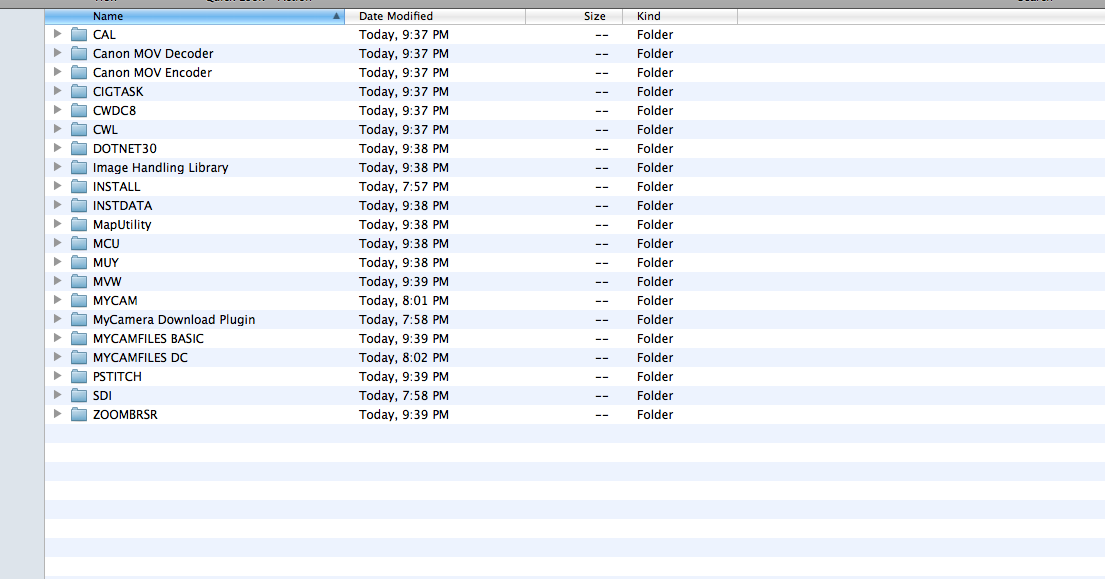Select the Image Handling Library name
Image resolution: width=1105 pixels, height=579 pixels.
click(161, 168)
